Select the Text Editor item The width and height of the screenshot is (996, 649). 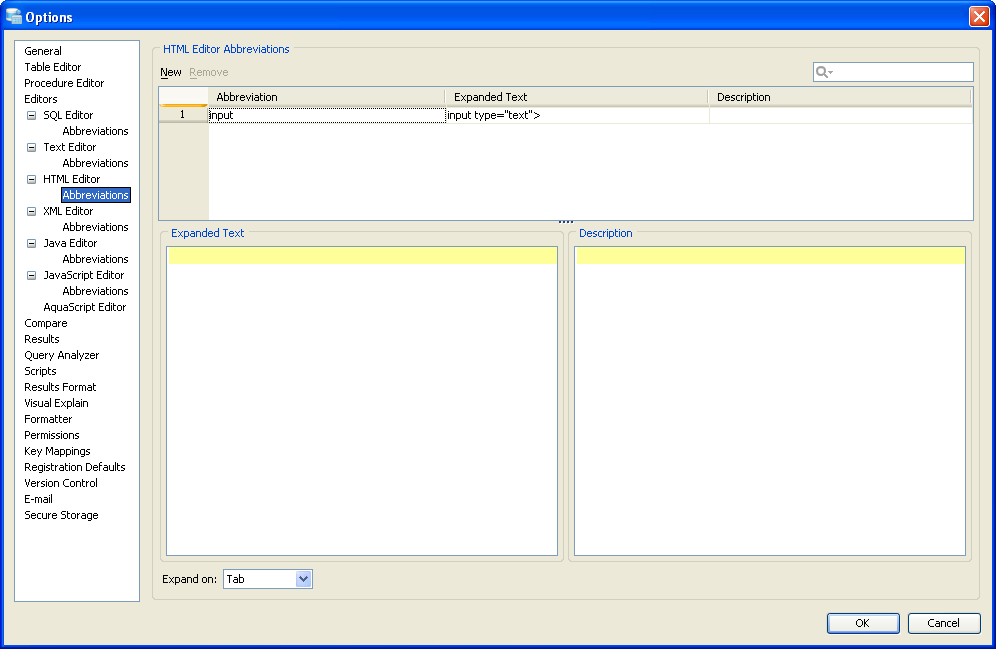[69, 147]
